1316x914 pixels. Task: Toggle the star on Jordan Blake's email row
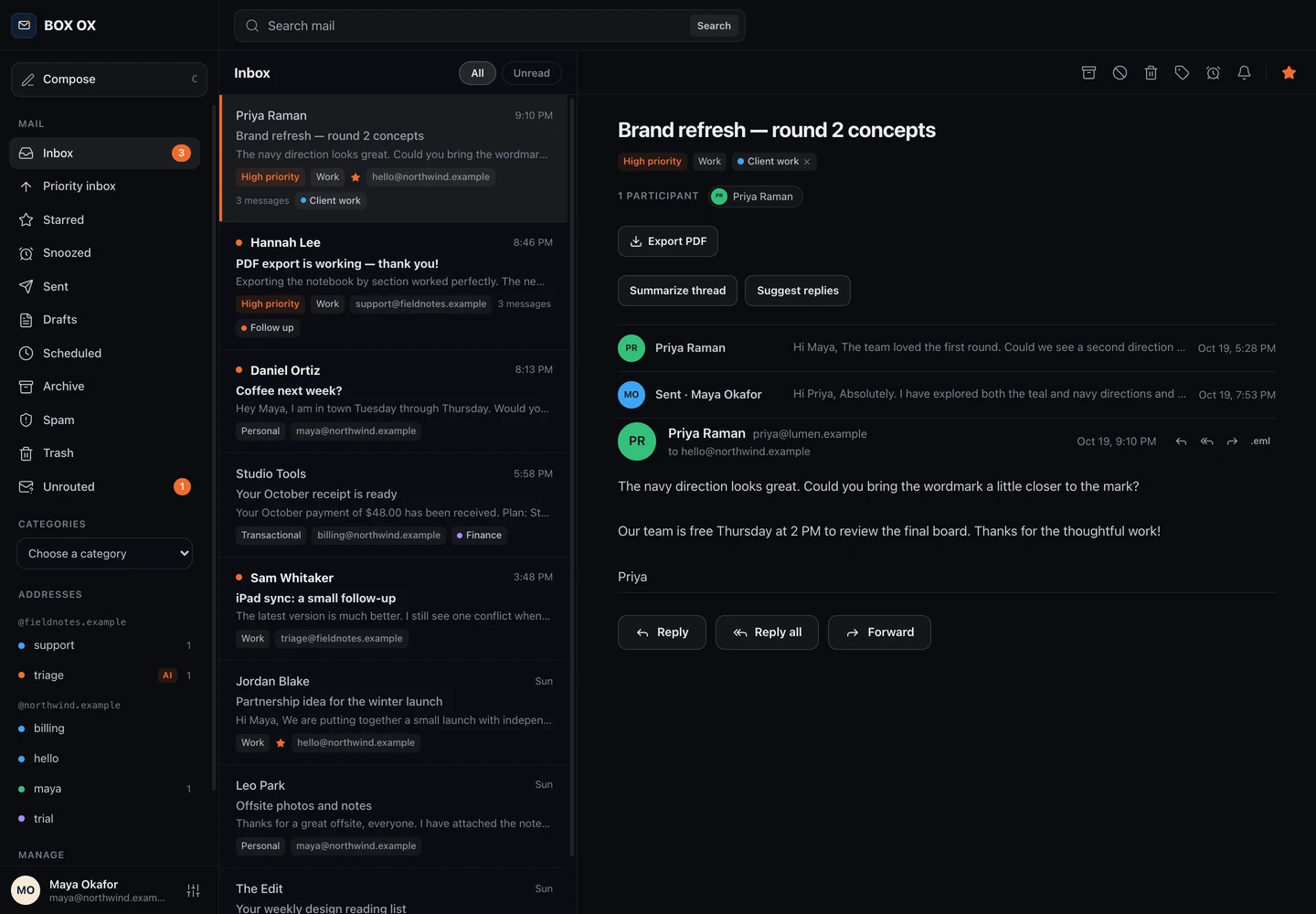(x=281, y=743)
